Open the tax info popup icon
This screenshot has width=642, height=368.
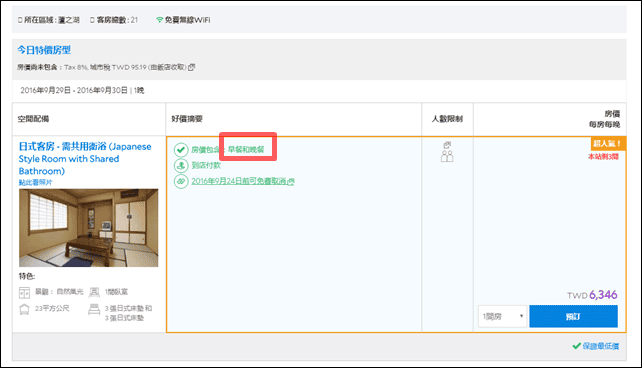pyautogui.click(x=191, y=67)
